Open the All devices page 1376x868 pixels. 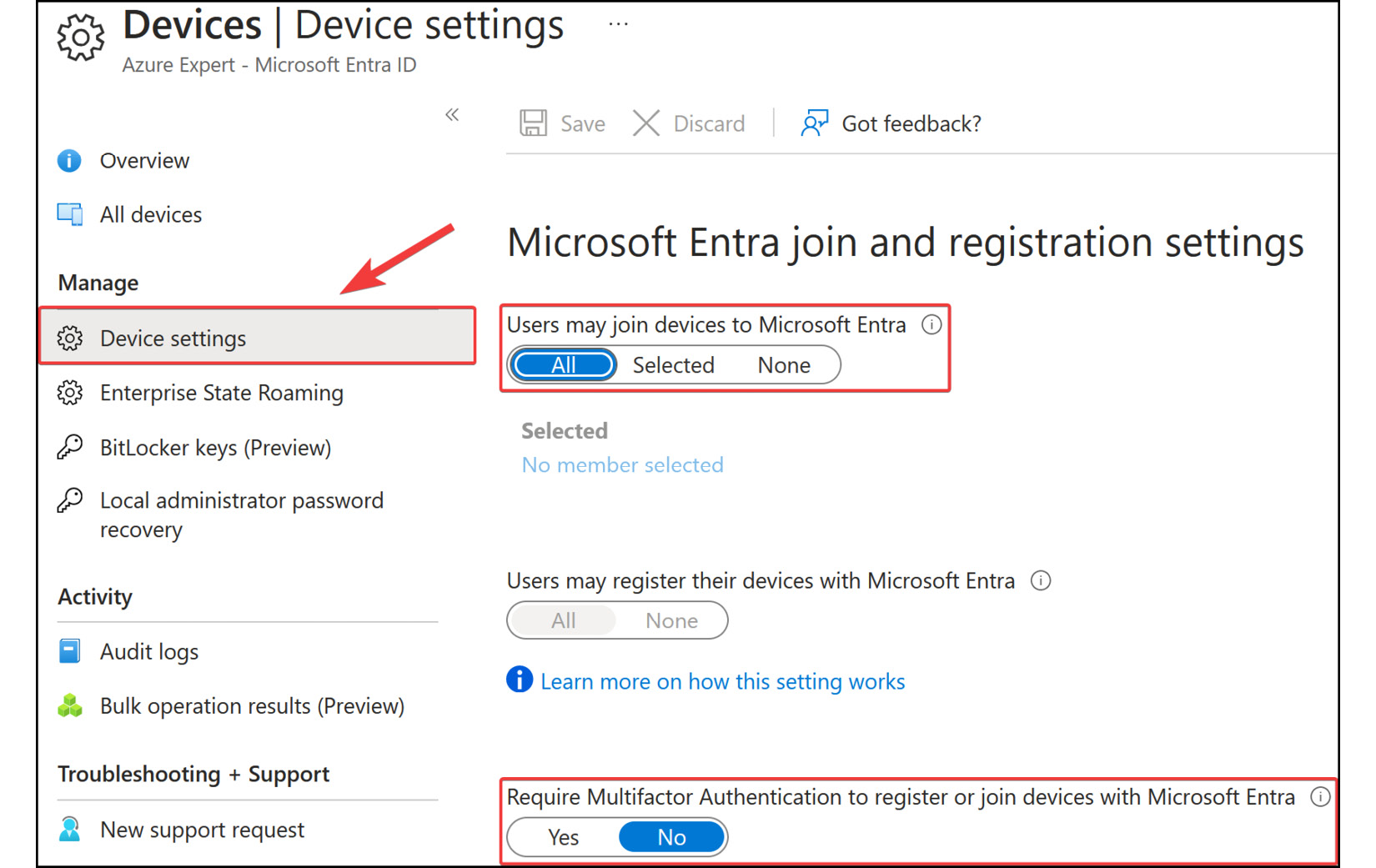coord(151,214)
